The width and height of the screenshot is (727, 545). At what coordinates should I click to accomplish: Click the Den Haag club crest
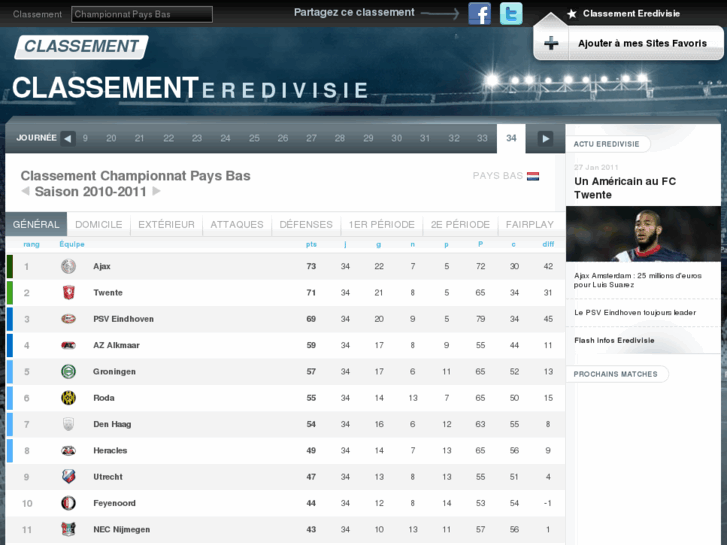coord(68,424)
